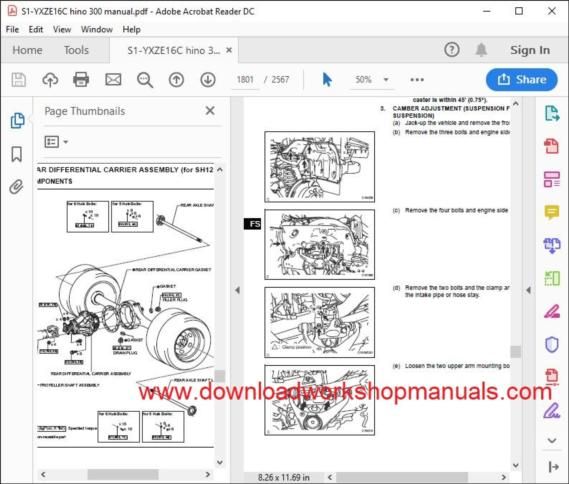Click total page count 2567
Screen dimensions: 569x484
click(280, 79)
